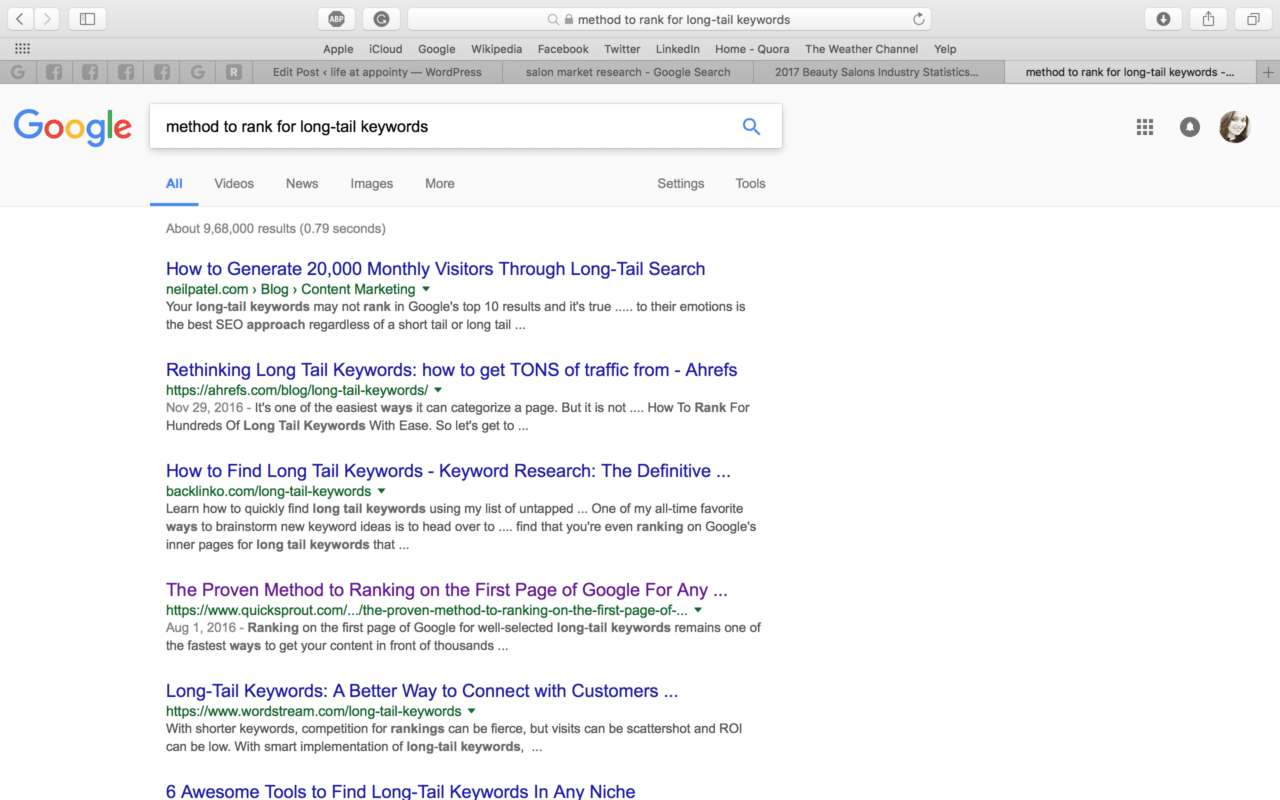The width and height of the screenshot is (1280, 800).
Task: Open Top Sites grid in Favorites bar
Action: point(22,49)
